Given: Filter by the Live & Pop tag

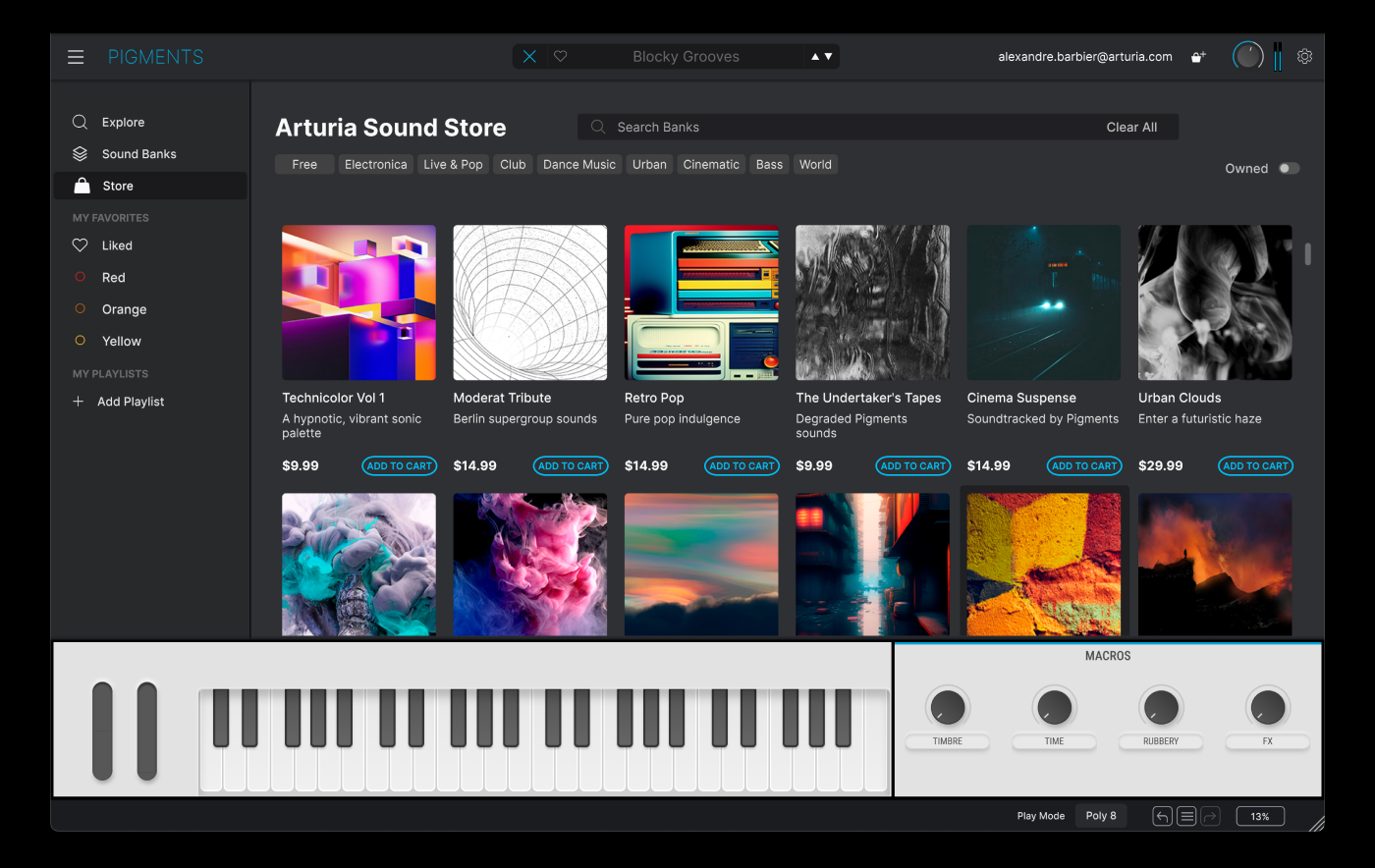Looking at the screenshot, I should pyautogui.click(x=453, y=165).
